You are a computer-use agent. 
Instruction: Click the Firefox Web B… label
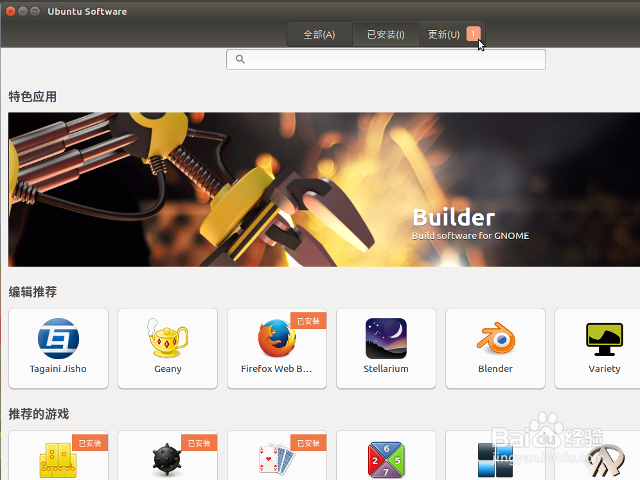pyautogui.click(x=276, y=369)
